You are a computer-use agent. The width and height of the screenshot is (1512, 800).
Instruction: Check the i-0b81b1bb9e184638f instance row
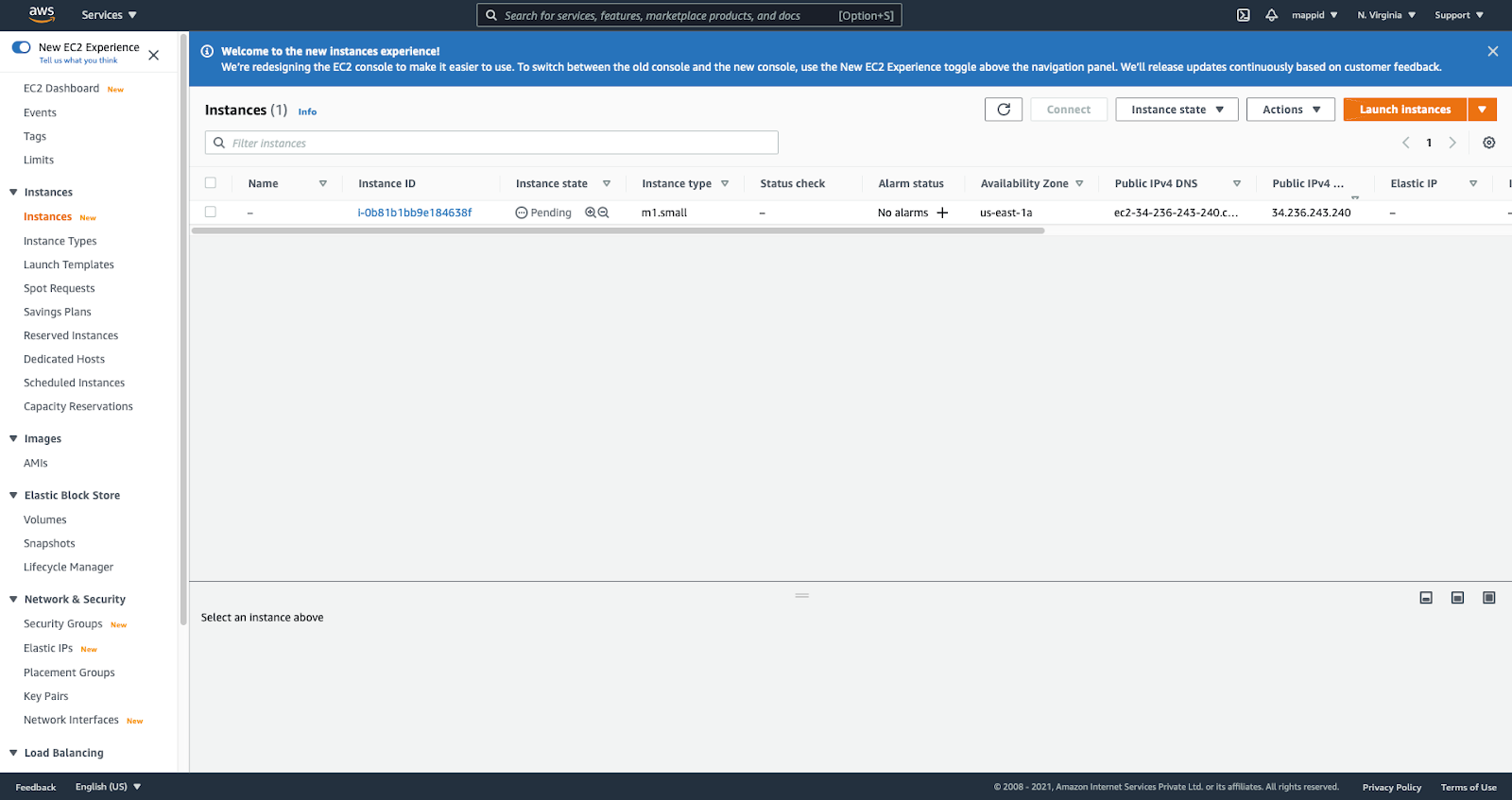(211, 213)
